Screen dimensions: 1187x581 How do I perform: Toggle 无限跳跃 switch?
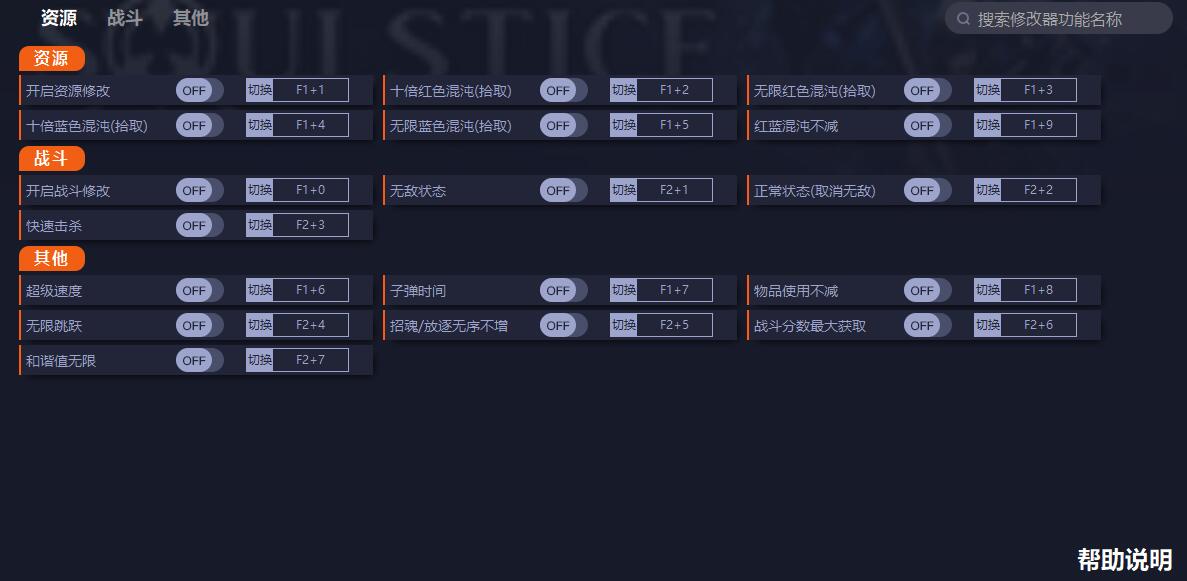(200, 325)
